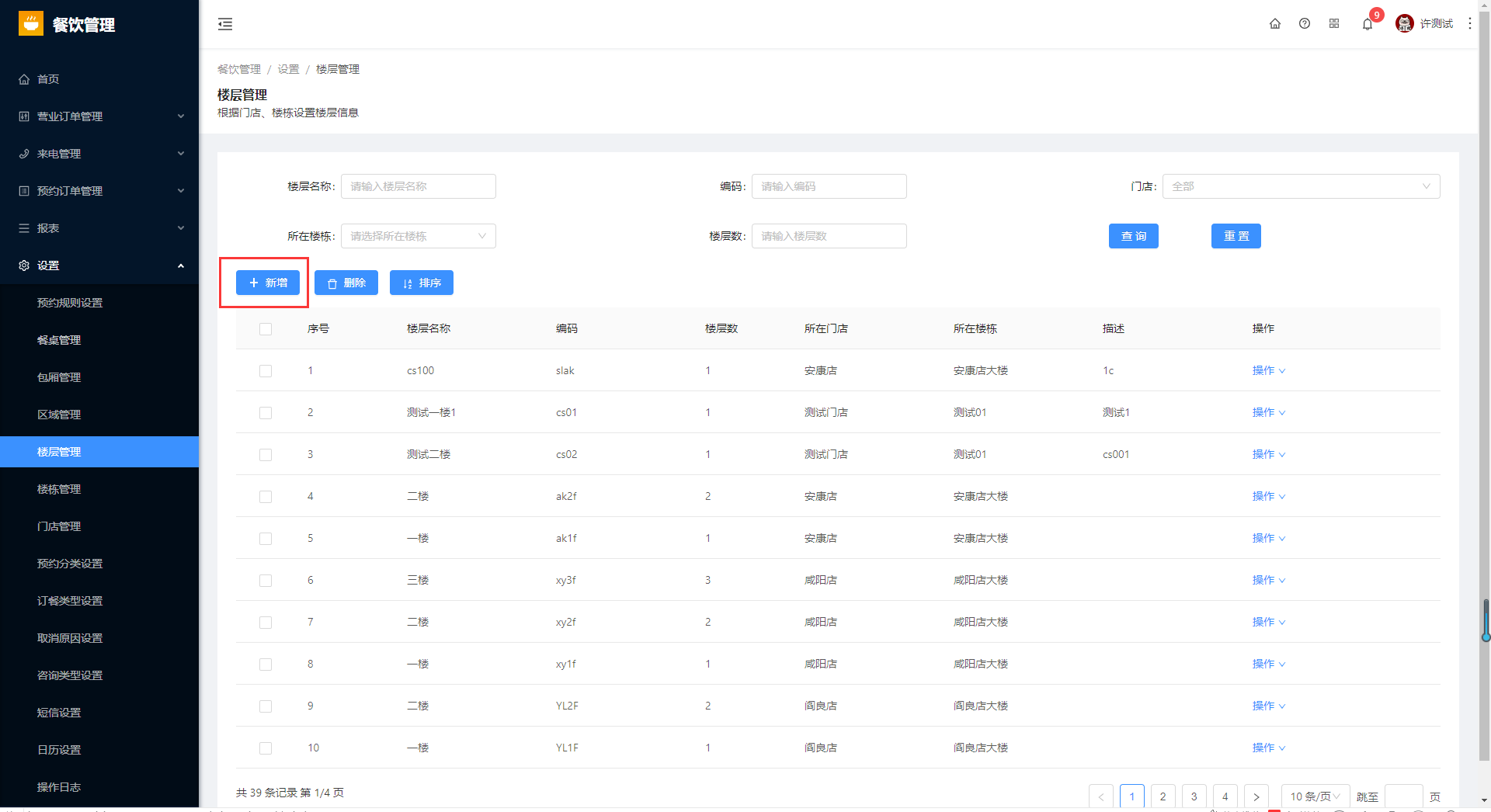Collapse the 设置 submenu
The image size is (1491, 812).
[x=181, y=265]
